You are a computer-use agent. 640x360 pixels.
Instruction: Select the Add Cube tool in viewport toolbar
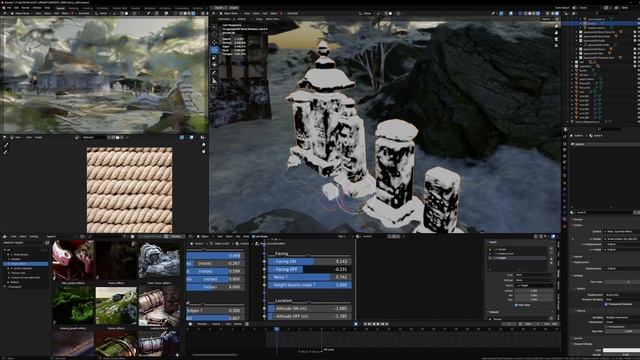pyautogui.click(x=215, y=89)
